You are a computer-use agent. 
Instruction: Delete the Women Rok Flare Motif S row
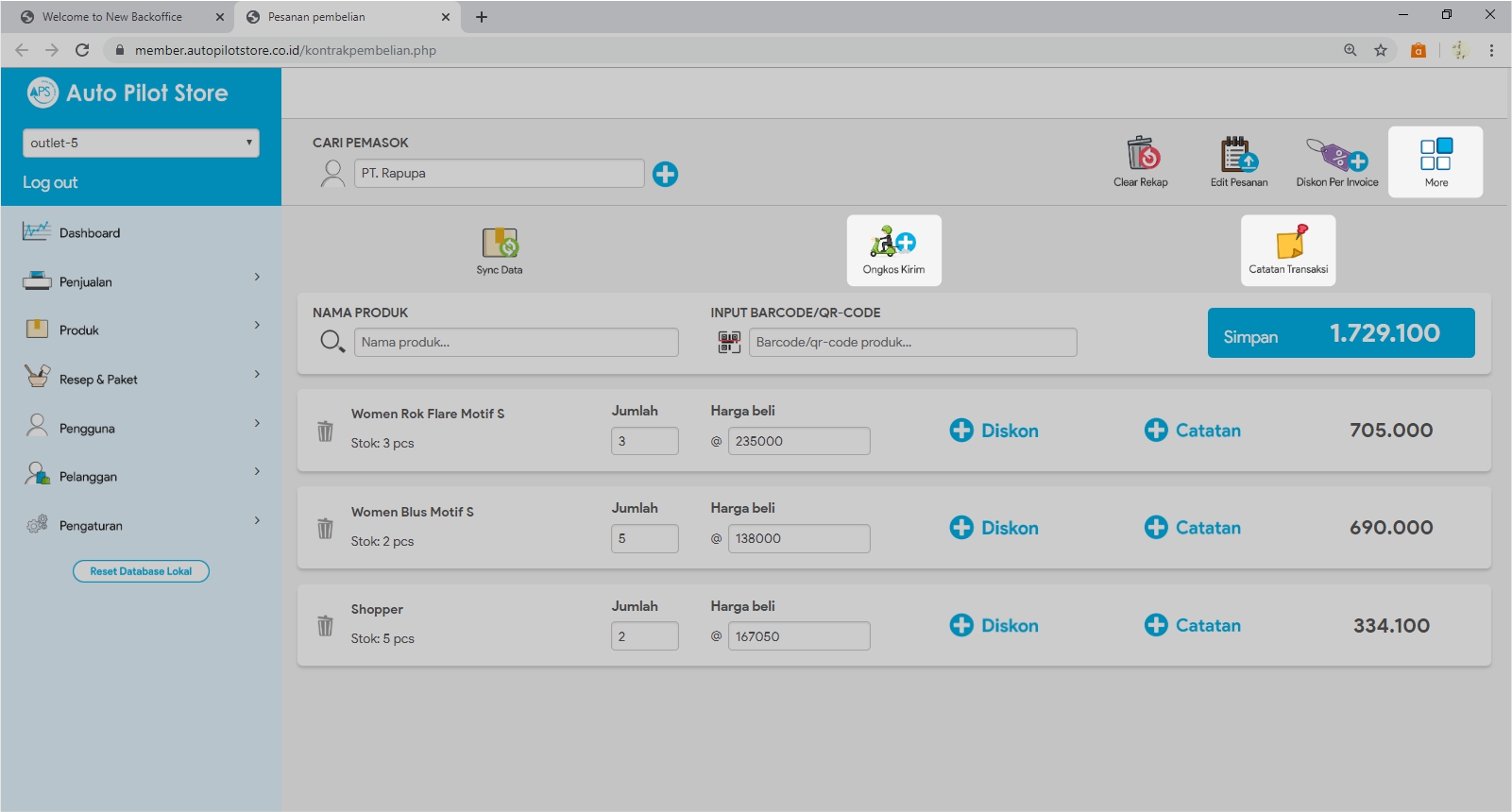click(325, 431)
